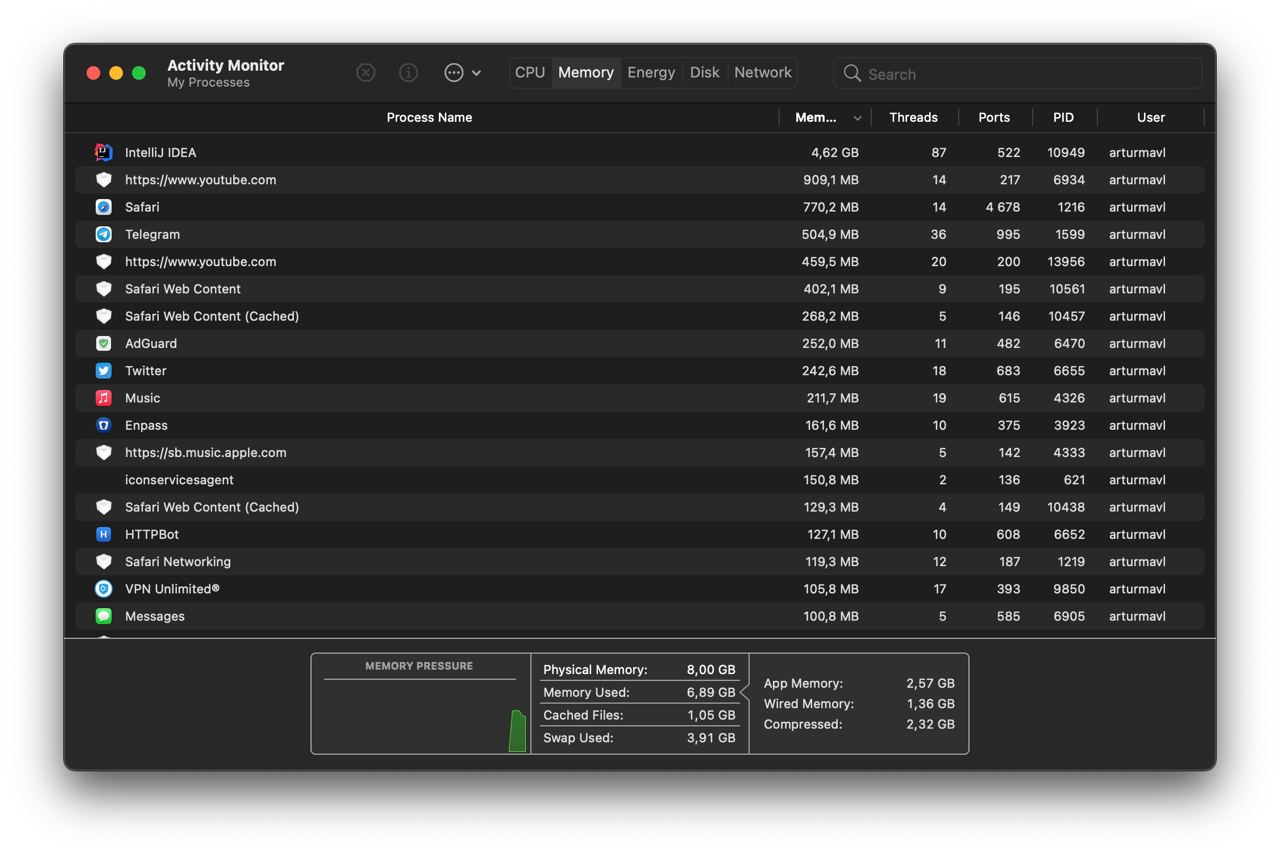Click the VPN Unlimited app icon

(103, 589)
